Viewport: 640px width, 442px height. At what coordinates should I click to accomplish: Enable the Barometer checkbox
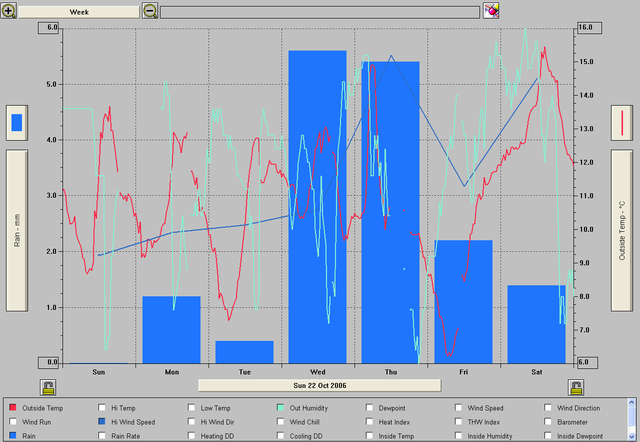[549, 422]
